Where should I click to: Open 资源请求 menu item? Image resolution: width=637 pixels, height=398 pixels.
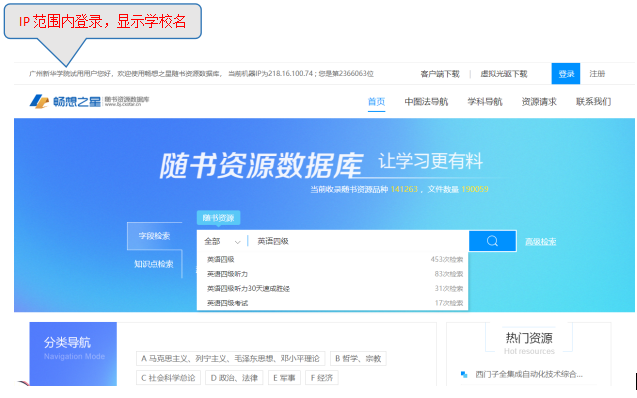pyautogui.click(x=539, y=102)
